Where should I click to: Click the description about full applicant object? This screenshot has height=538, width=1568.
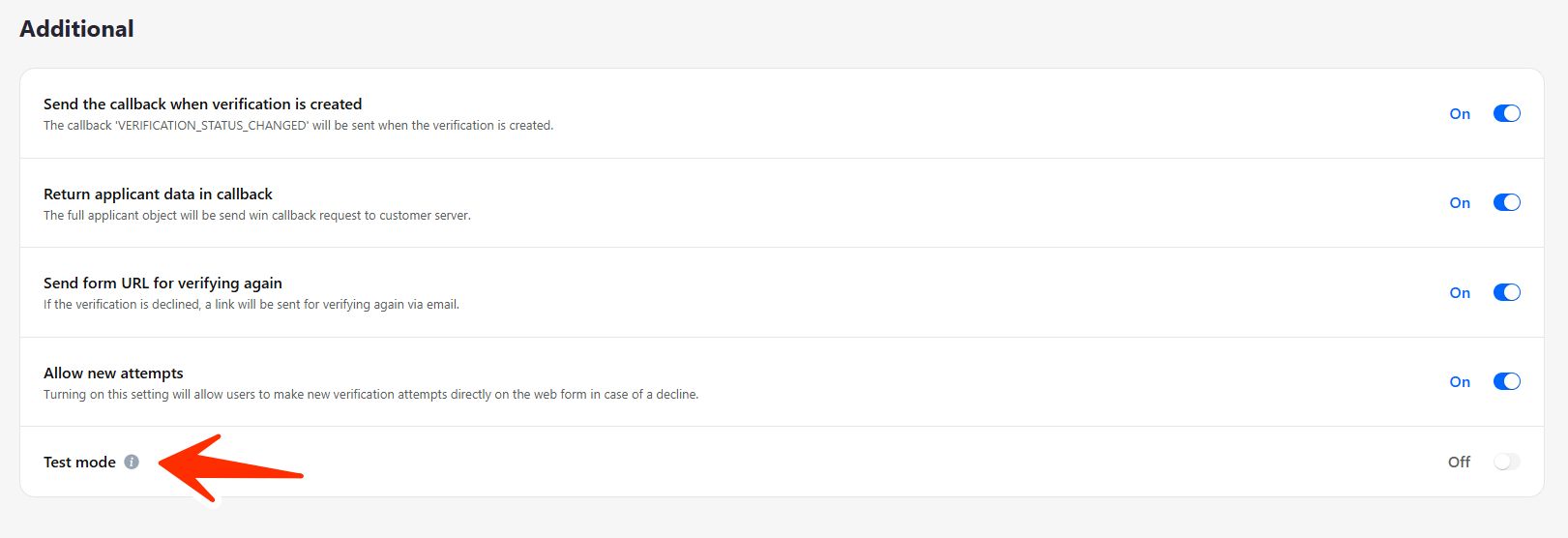point(256,216)
